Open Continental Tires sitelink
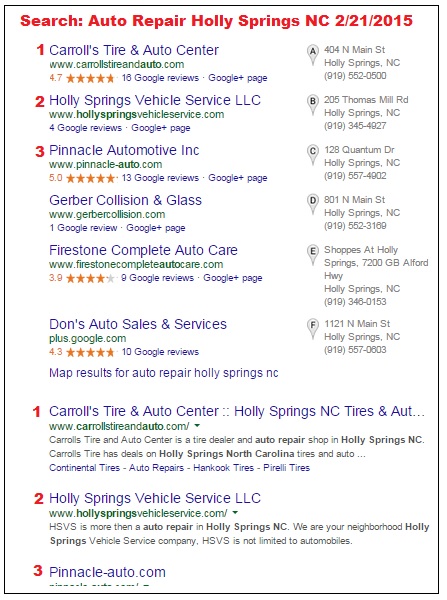 85,468
